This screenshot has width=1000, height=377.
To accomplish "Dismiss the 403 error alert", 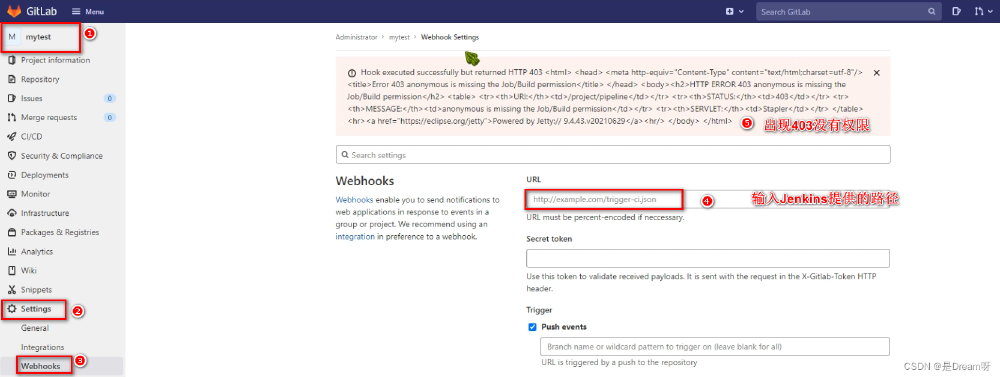I will click(x=876, y=73).
